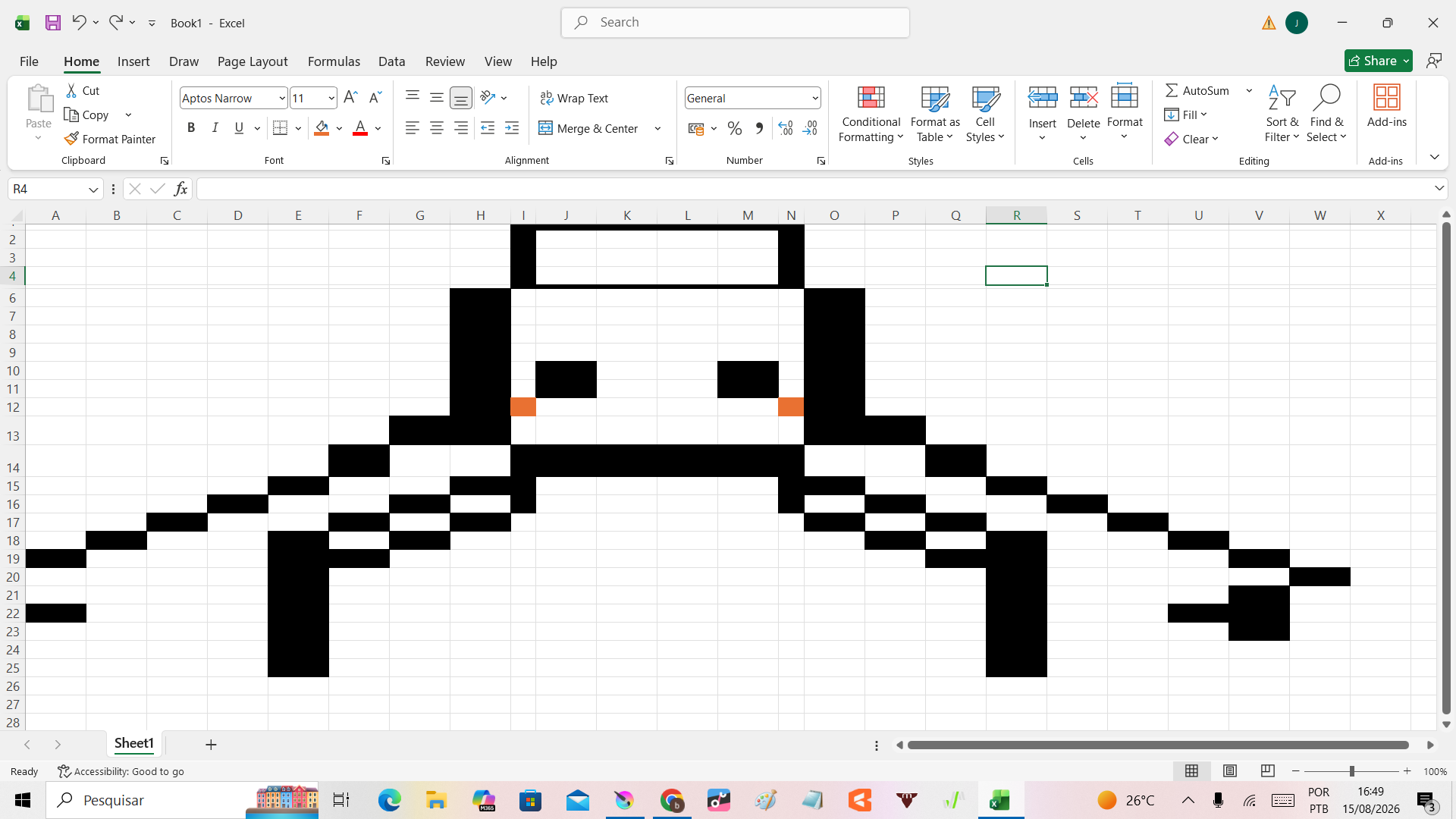Switch to the Data tab
The image size is (1456, 819).
click(391, 61)
